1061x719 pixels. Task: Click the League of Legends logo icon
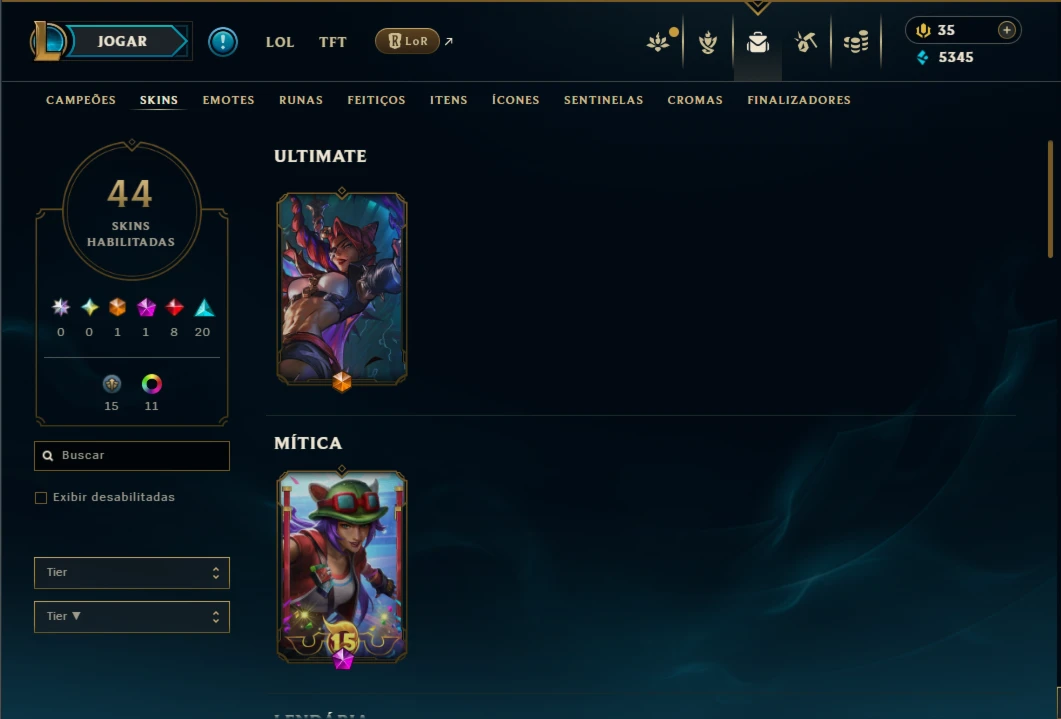(47, 41)
